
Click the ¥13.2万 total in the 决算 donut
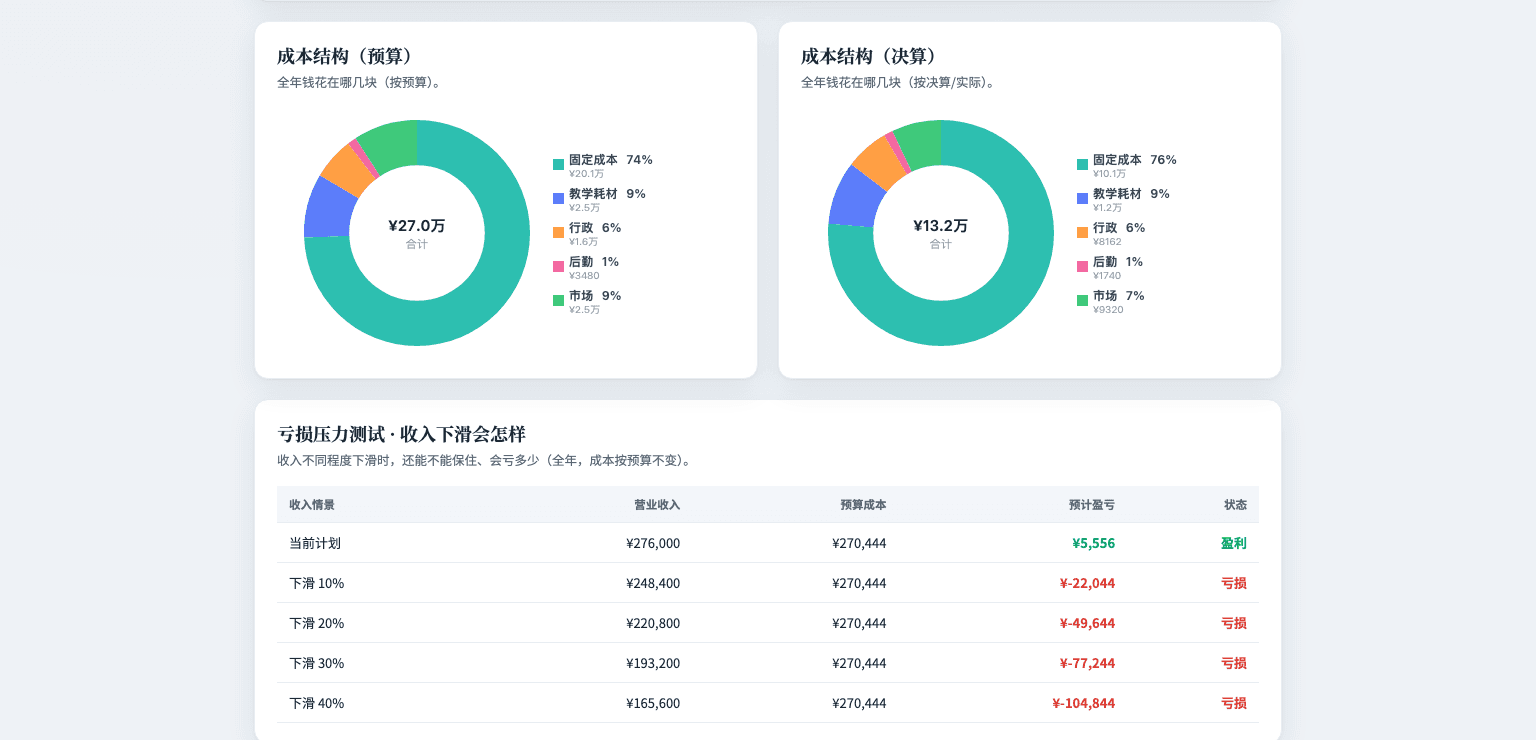click(x=941, y=226)
